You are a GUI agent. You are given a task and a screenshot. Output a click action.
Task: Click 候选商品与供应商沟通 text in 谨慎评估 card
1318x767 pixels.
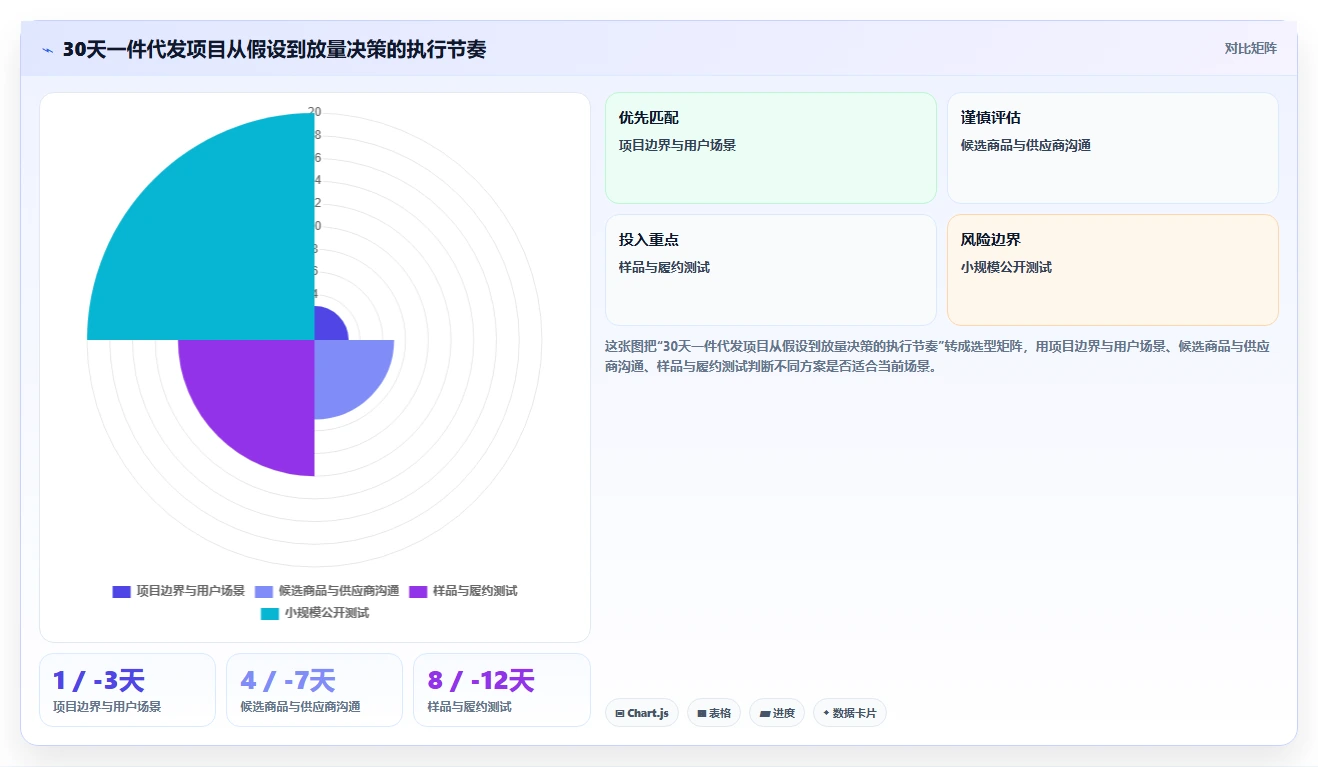(x=1026, y=145)
